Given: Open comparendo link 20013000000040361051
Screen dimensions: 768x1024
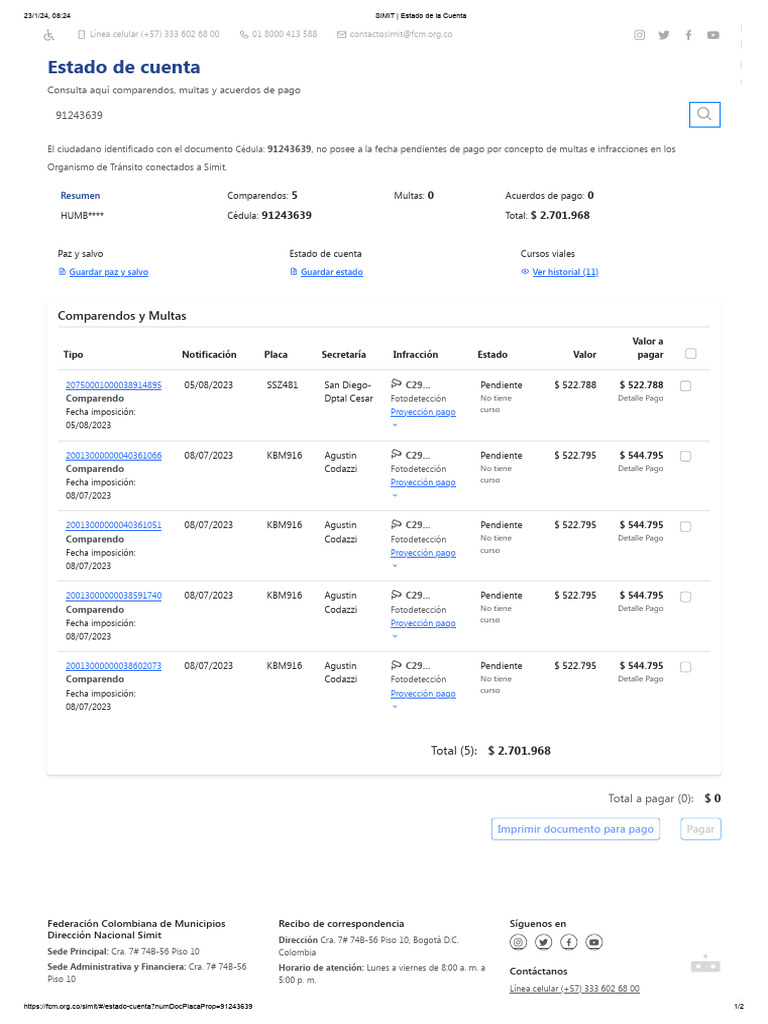Looking at the screenshot, I should [x=114, y=525].
